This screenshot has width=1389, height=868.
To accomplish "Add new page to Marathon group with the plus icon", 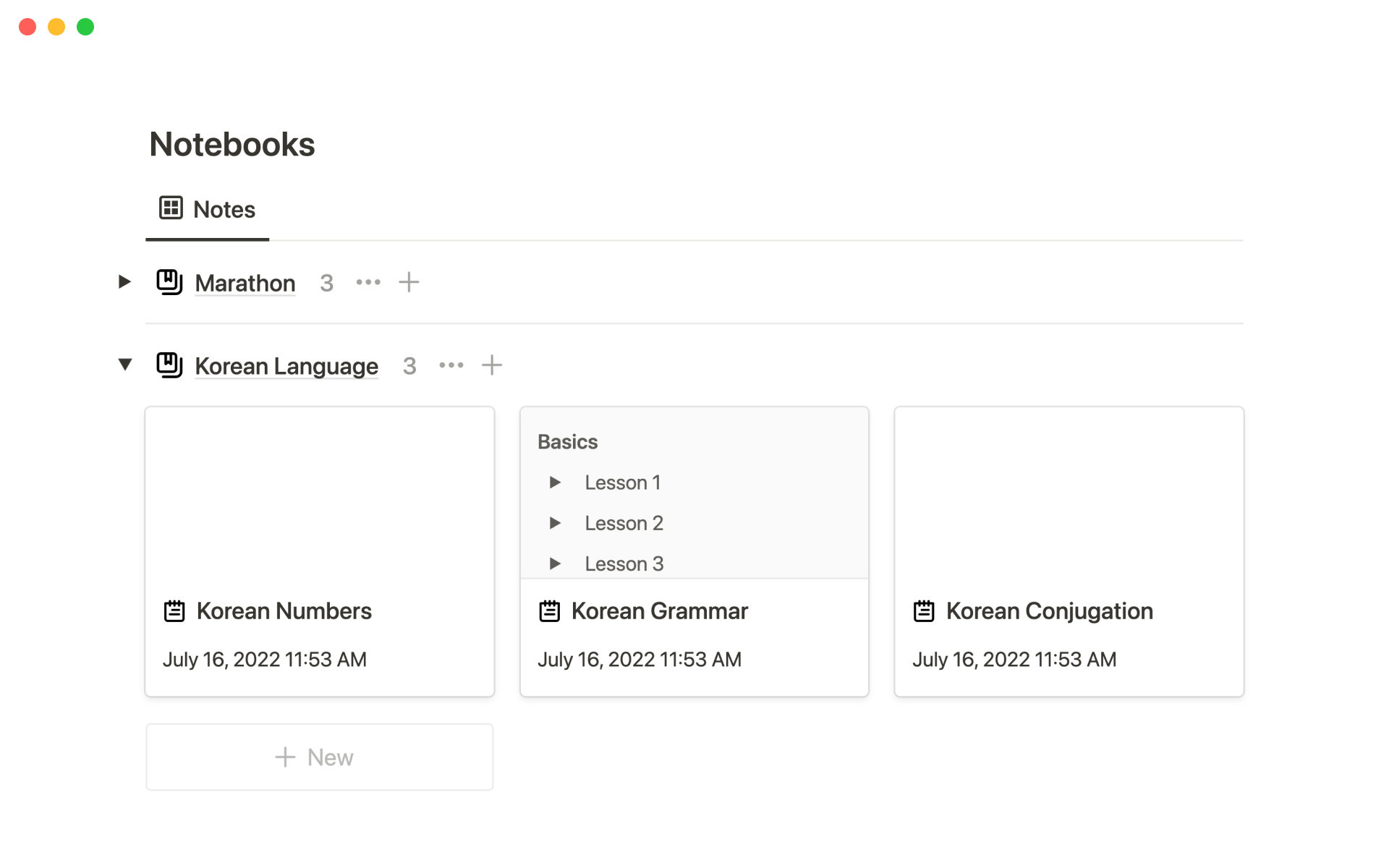I will pos(409,282).
